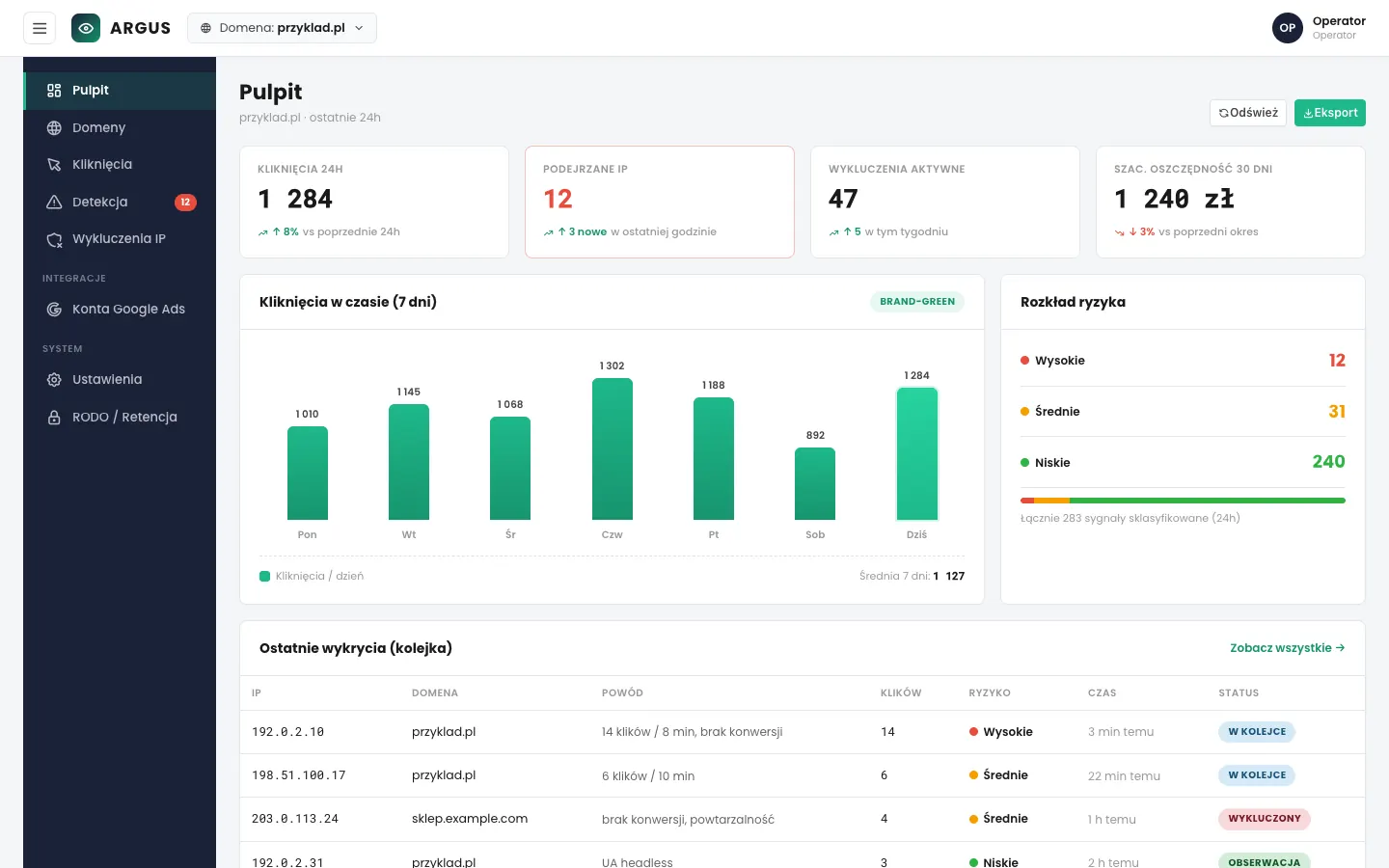Open Detekcja sidebar item
Viewport: 1389px width, 868px height.
tap(120, 202)
